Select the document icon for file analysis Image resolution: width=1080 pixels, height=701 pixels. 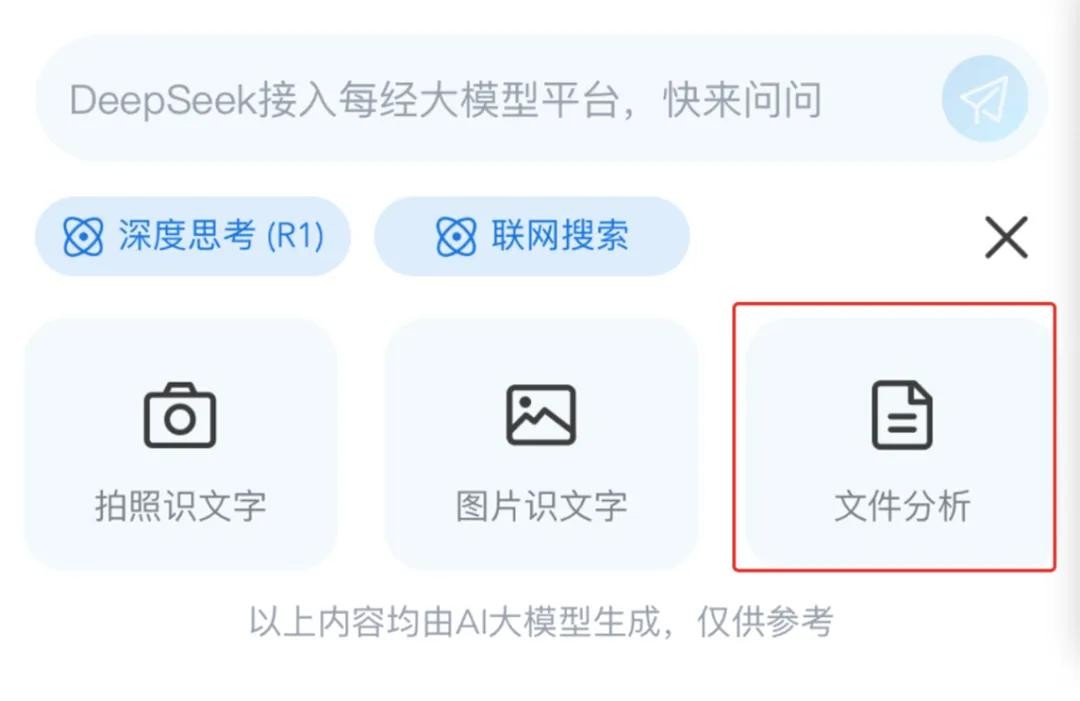tap(902, 415)
